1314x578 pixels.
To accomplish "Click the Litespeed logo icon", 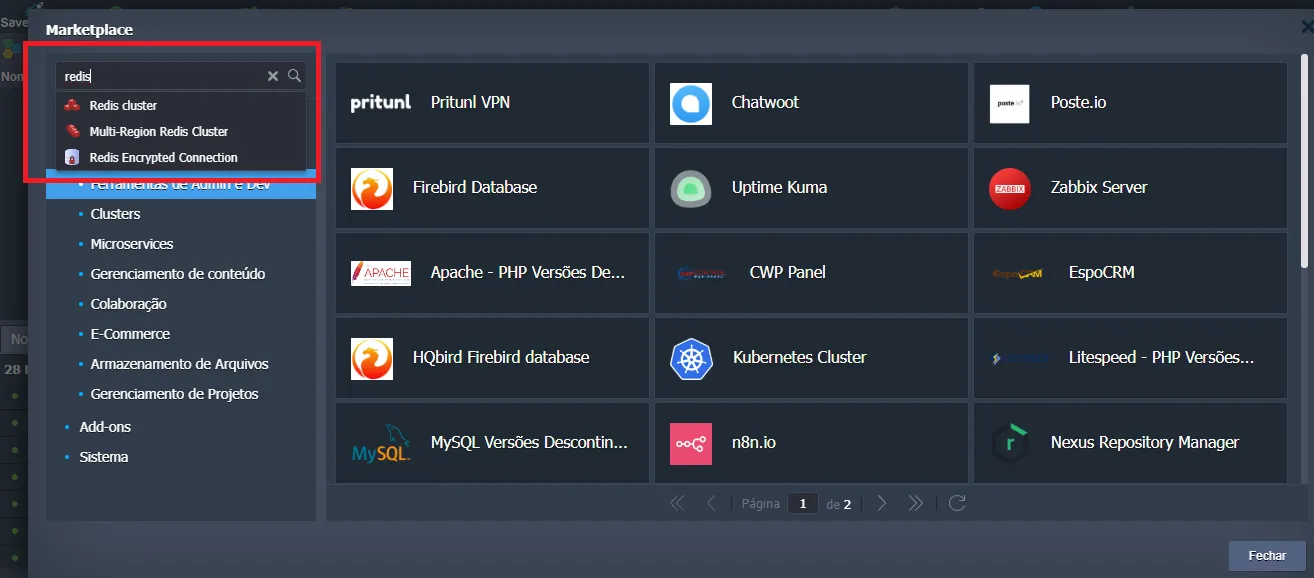I will (1019, 358).
